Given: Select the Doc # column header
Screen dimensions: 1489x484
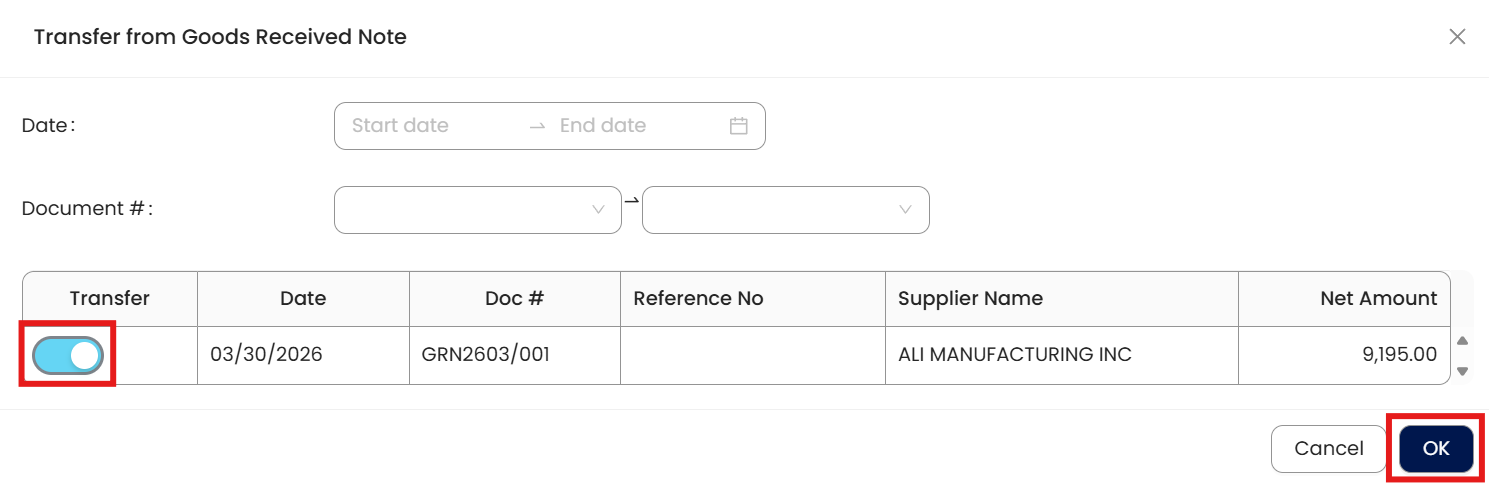Looking at the screenshot, I should 515,299.
